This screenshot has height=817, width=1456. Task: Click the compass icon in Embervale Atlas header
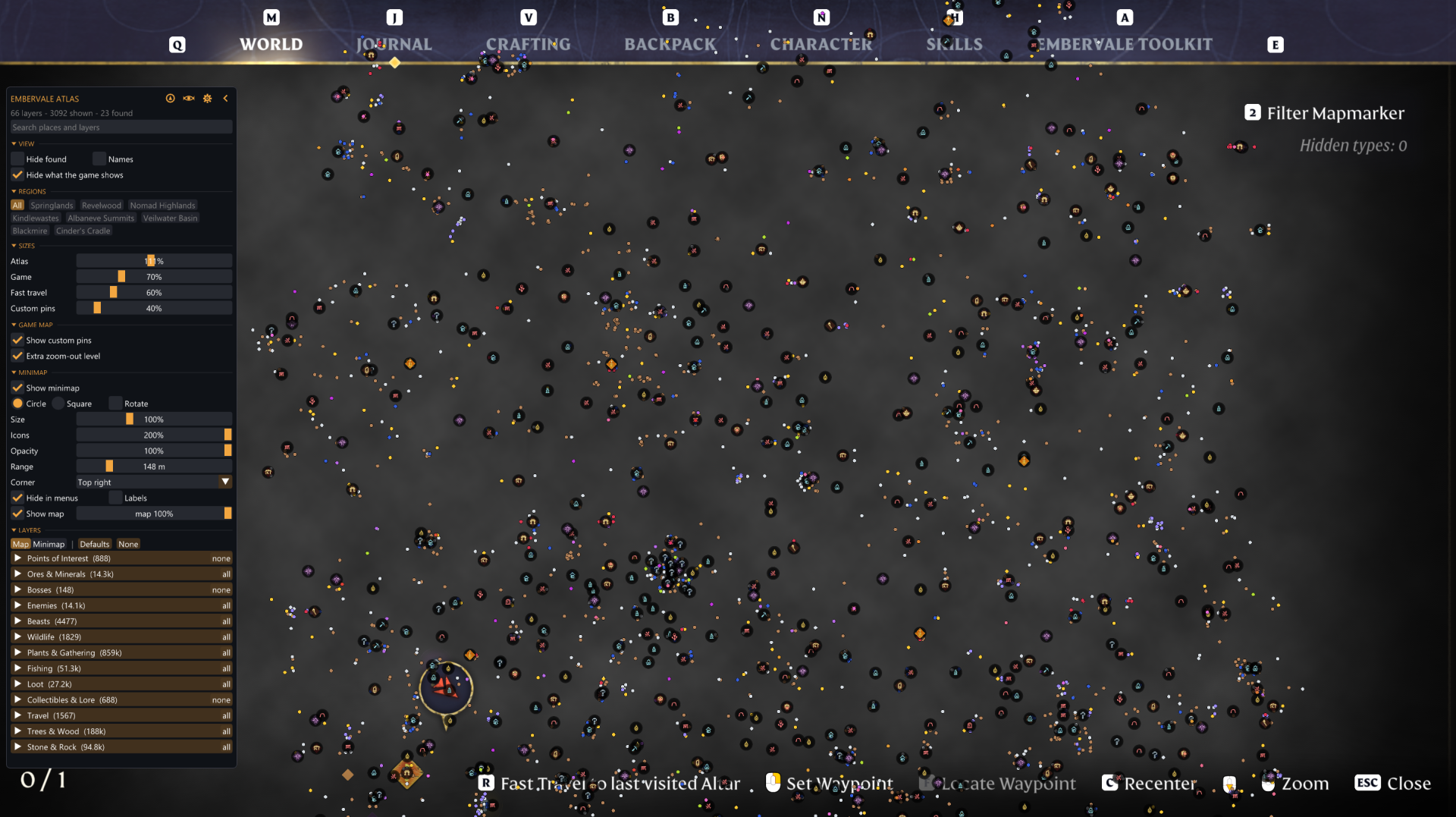coord(171,99)
